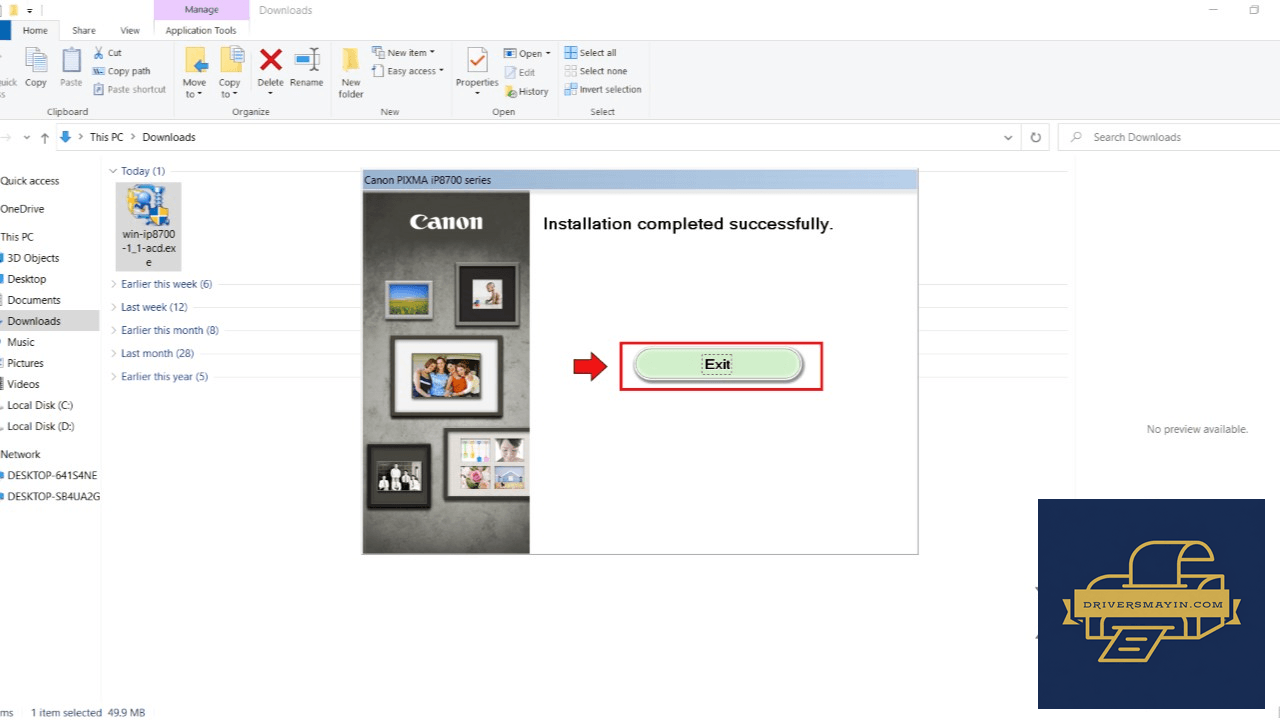This screenshot has height=720, width=1280.
Task: Click the Exit button in Canon installer
Action: (718, 365)
